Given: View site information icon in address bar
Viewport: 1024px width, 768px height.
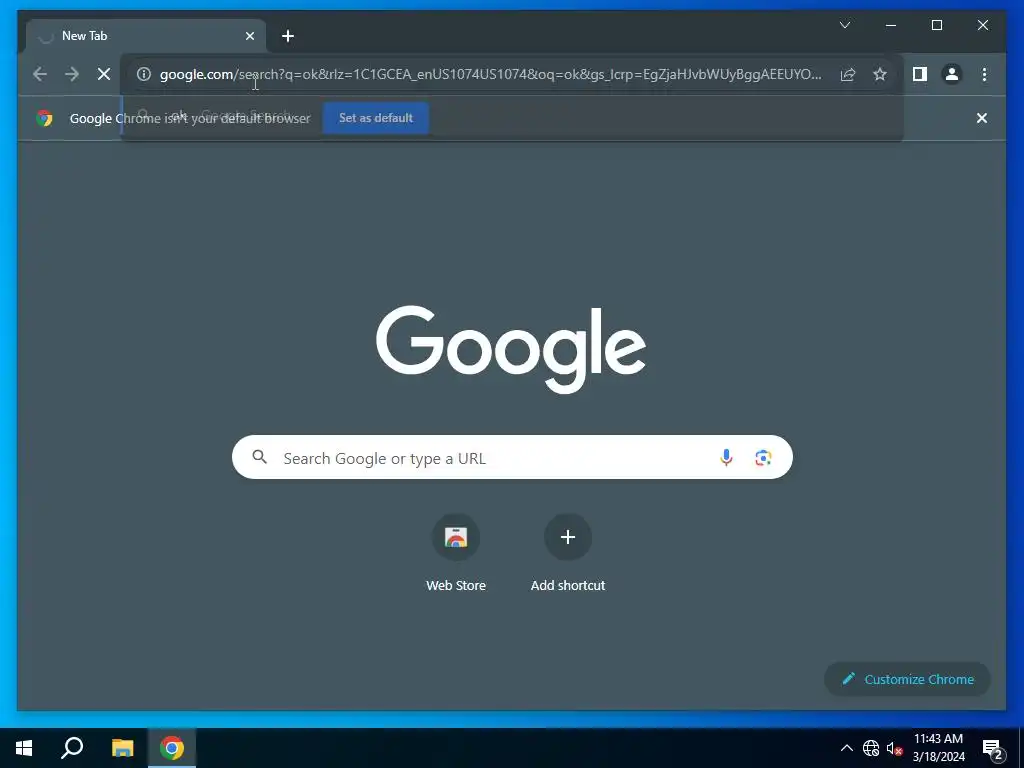Looking at the screenshot, I should [x=144, y=74].
